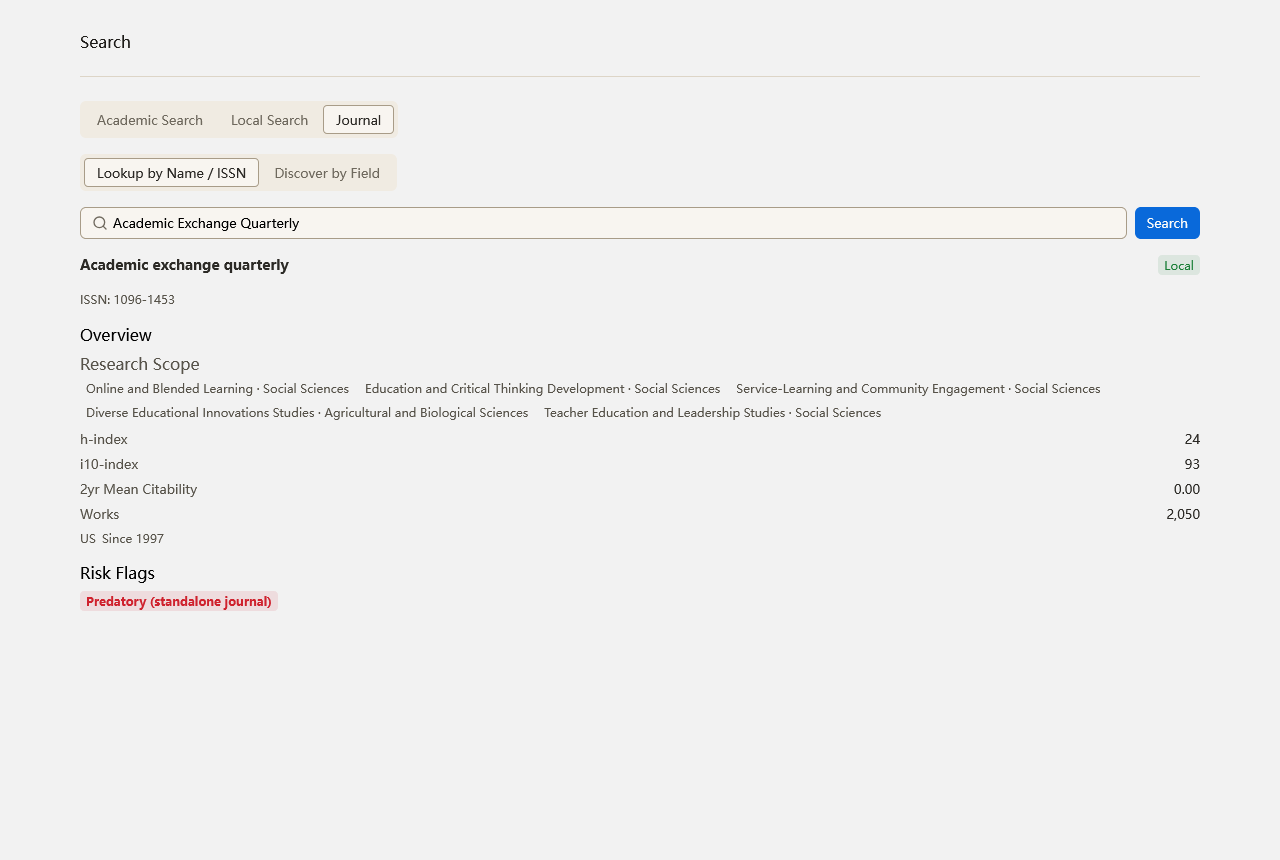Select Education and Critical Thinking Development tag

(x=542, y=388)
